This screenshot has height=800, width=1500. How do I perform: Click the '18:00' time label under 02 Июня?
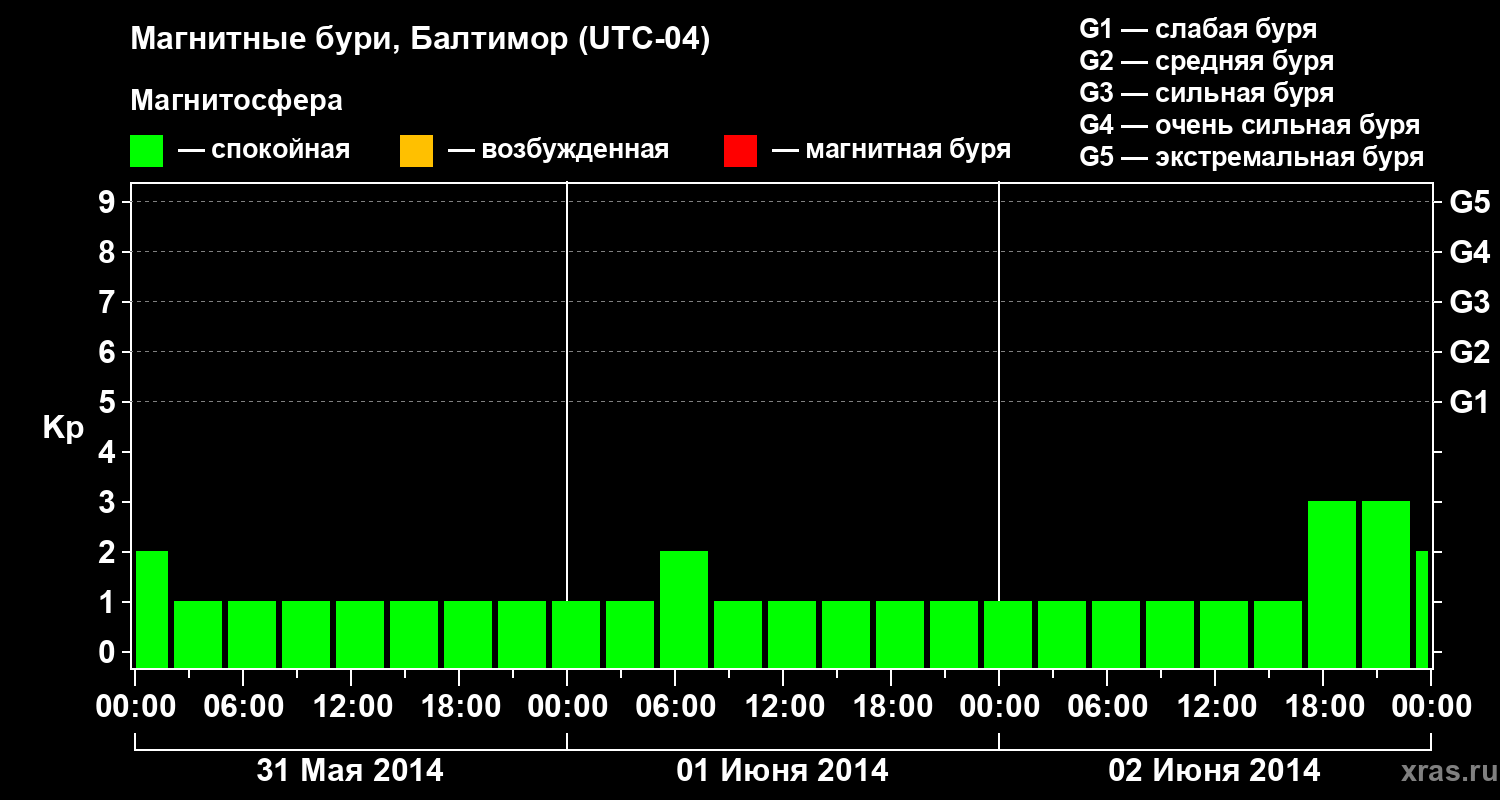click(1323, 707)
